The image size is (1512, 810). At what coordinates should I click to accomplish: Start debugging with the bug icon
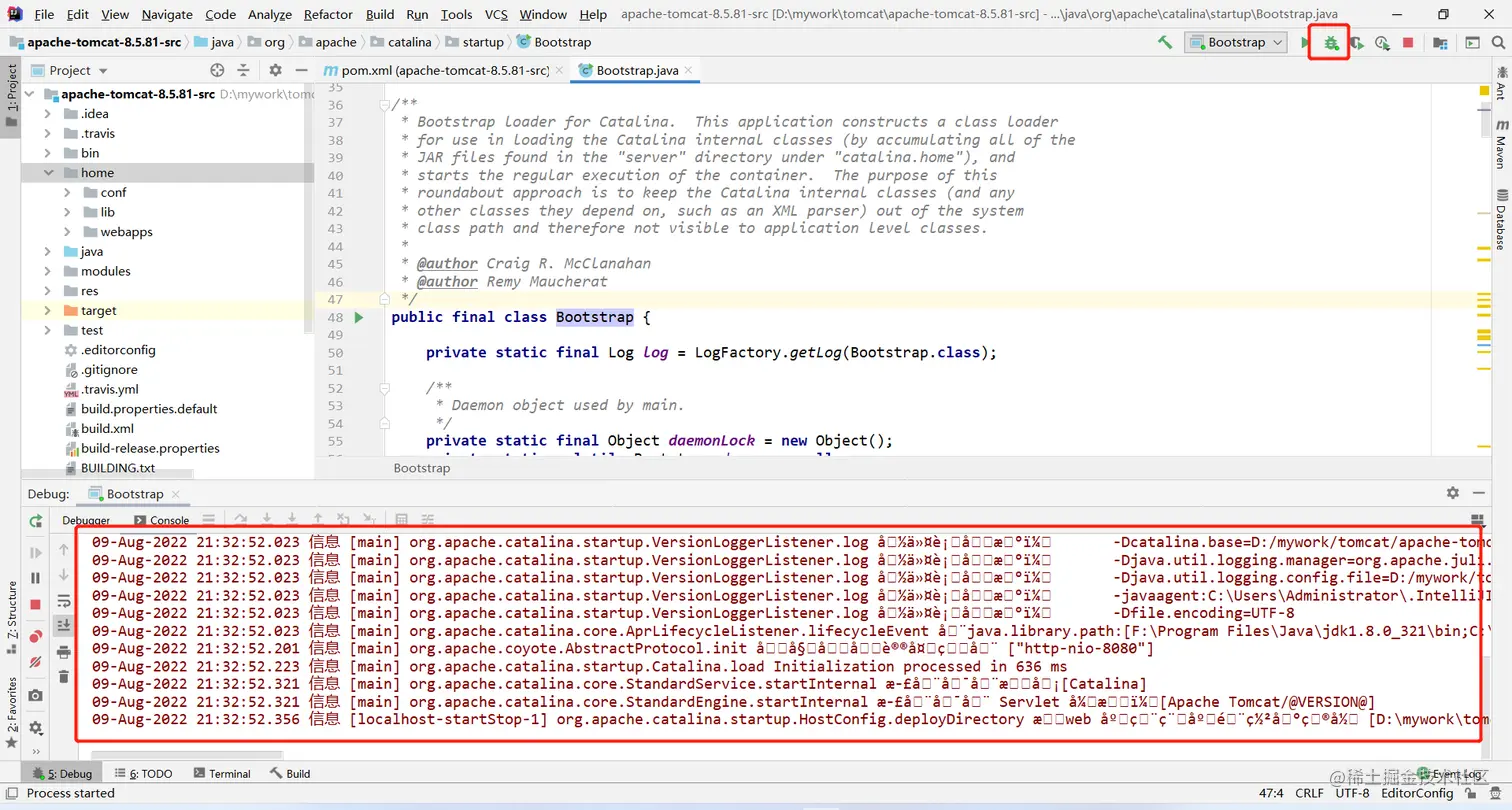click(x=1331, y=42)
